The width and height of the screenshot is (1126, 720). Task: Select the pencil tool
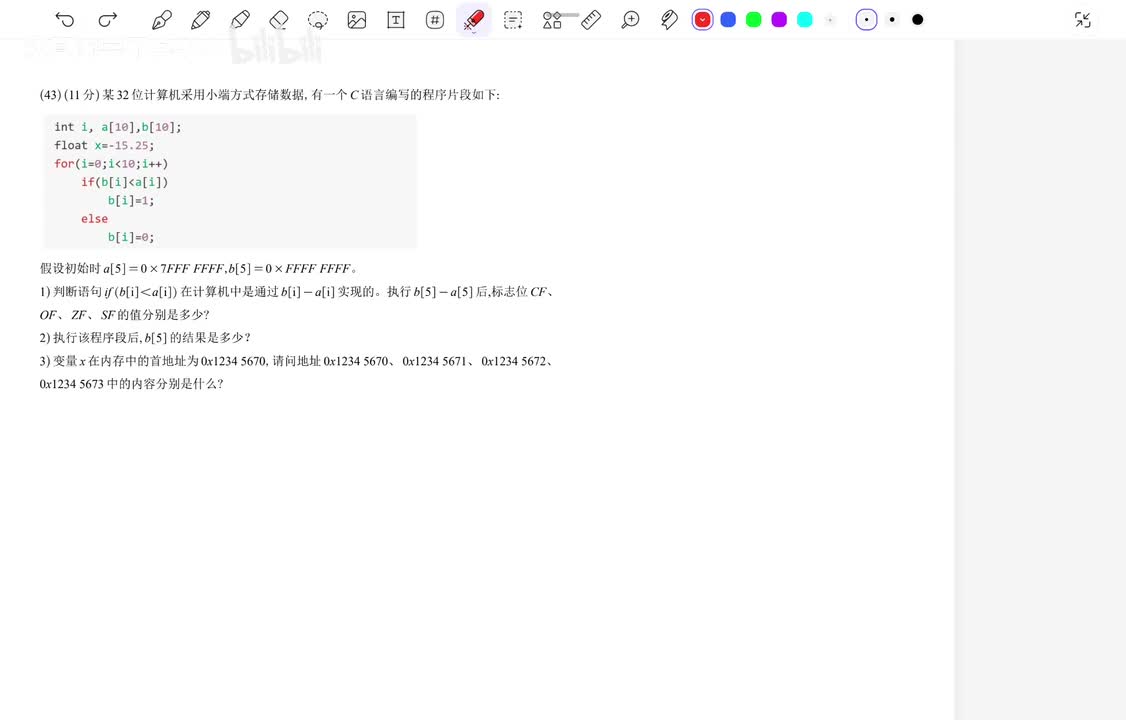click(200, 19)
